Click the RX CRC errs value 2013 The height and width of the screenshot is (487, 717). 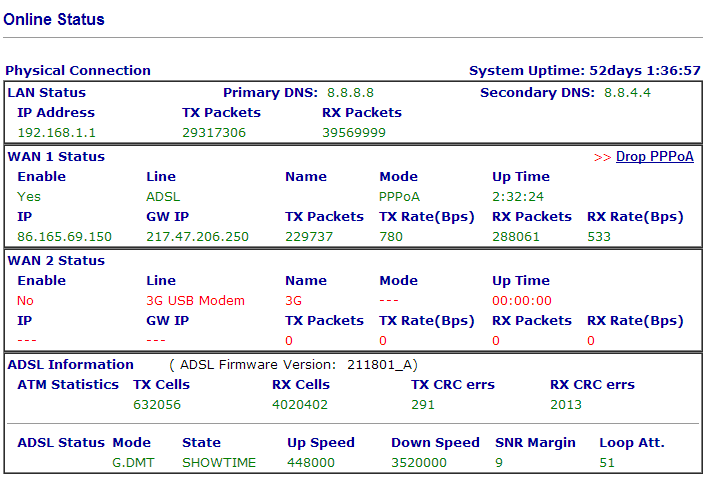pyautogui.click(x=566, y=405)
